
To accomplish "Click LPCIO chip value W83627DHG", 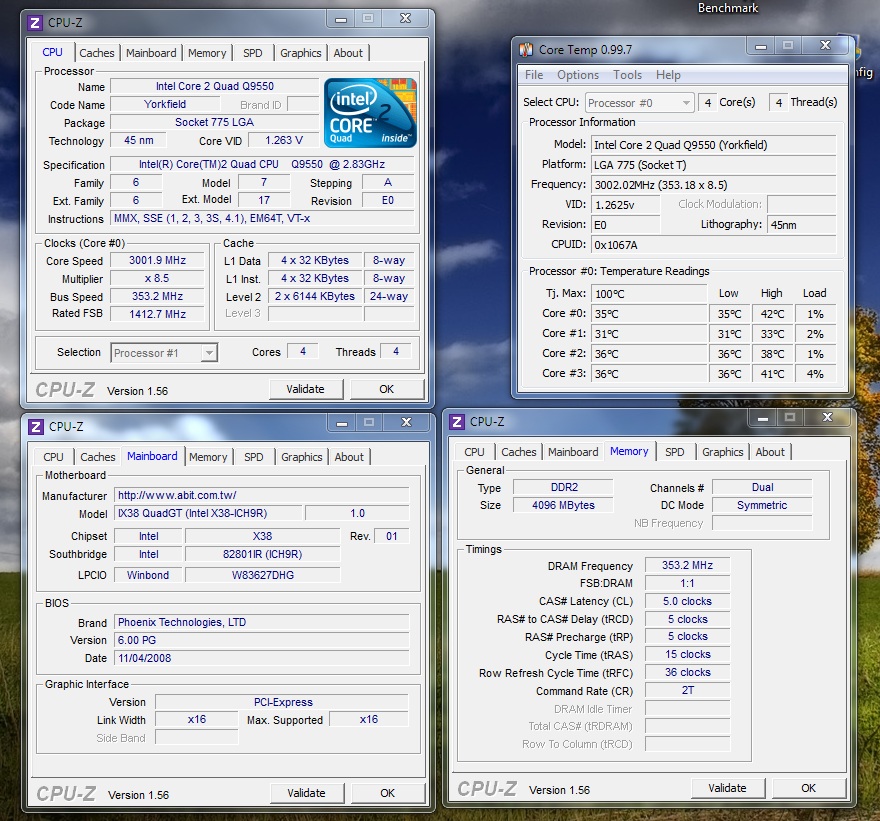I will 263,575.
